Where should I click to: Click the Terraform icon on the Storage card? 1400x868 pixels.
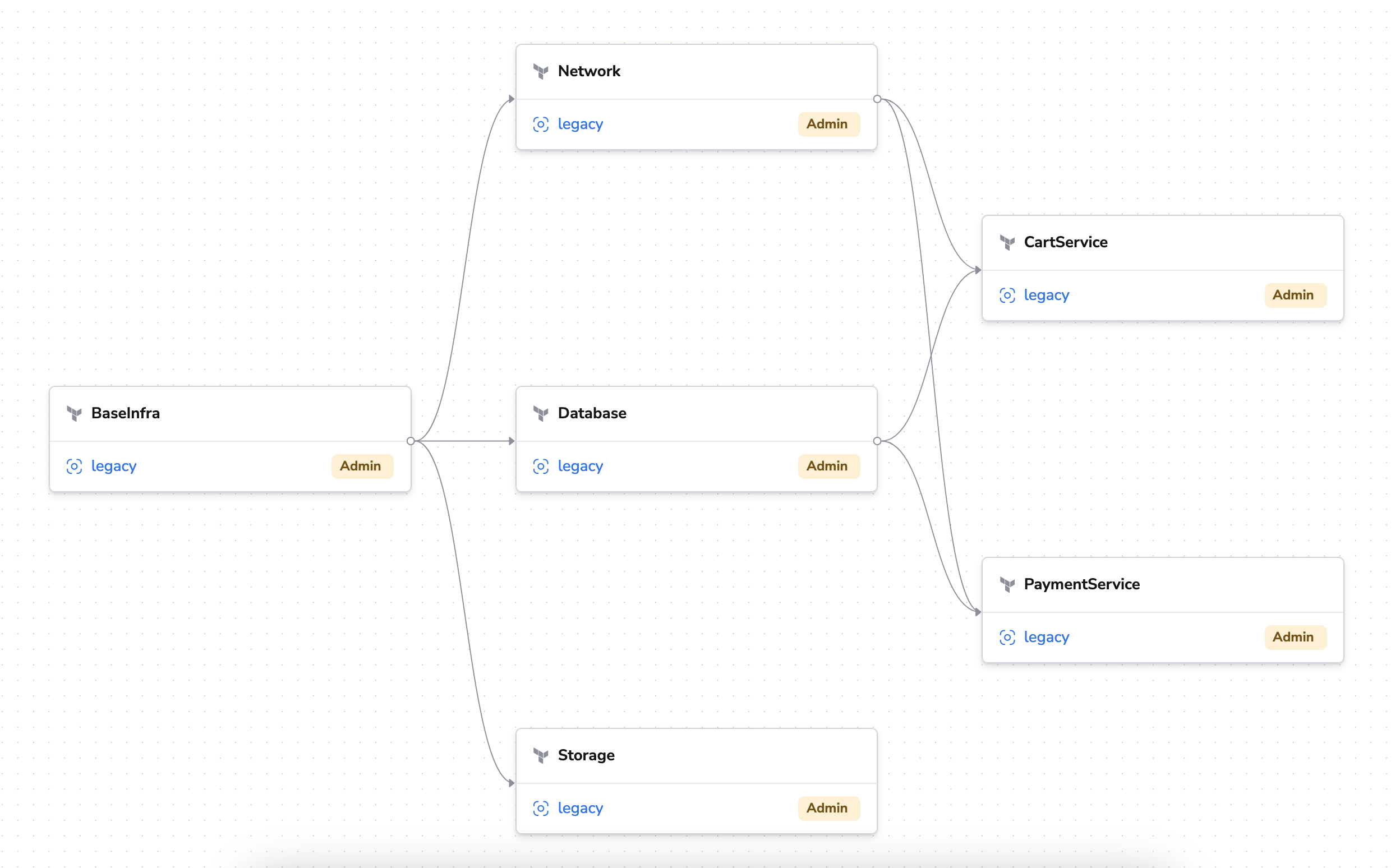click(x=540, y=756)
